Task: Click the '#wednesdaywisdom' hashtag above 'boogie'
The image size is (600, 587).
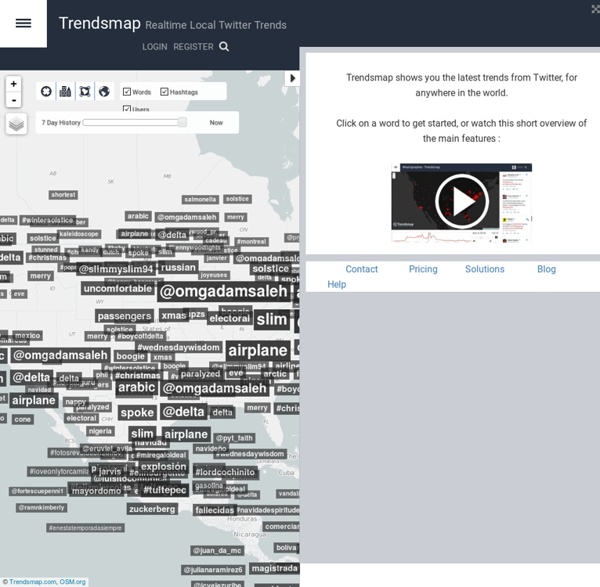Action: [178, 347]
